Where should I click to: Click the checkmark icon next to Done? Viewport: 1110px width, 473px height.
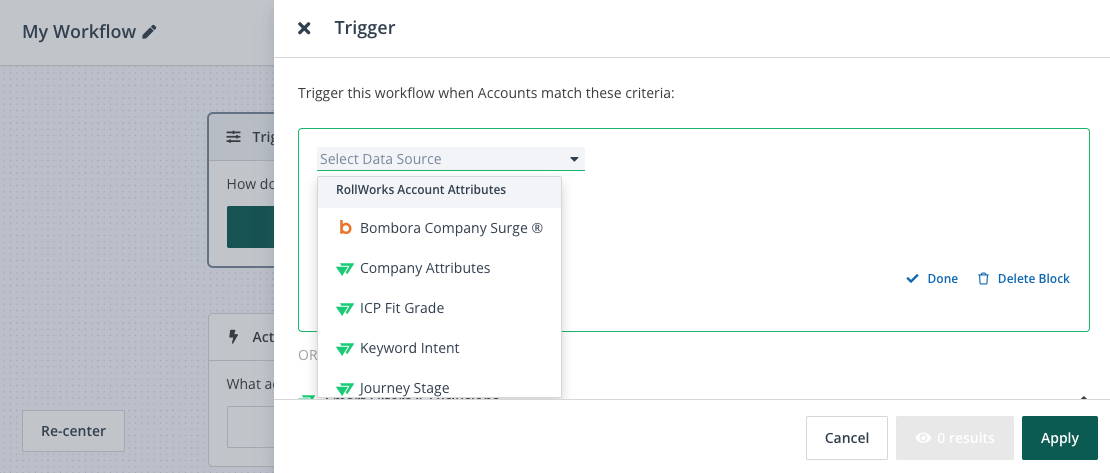tap(912, 278)
